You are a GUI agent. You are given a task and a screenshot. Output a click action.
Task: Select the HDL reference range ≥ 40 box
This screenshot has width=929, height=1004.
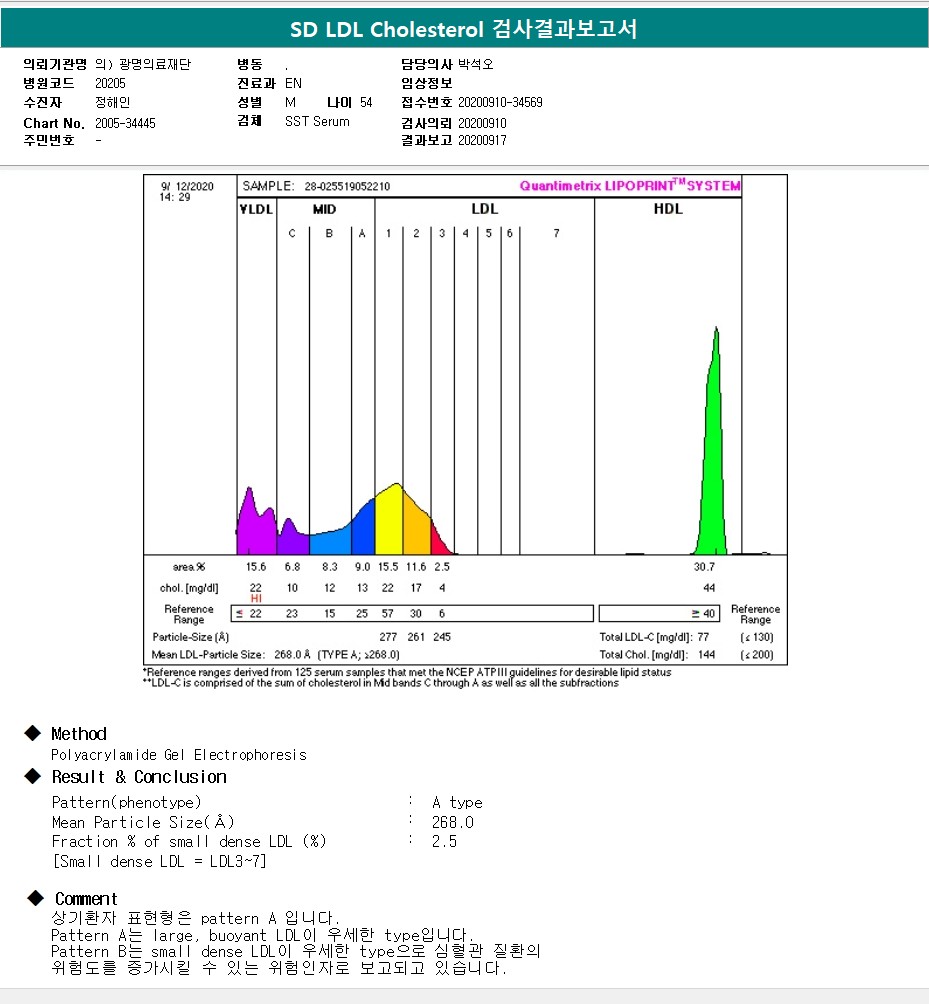click(669, 614)
